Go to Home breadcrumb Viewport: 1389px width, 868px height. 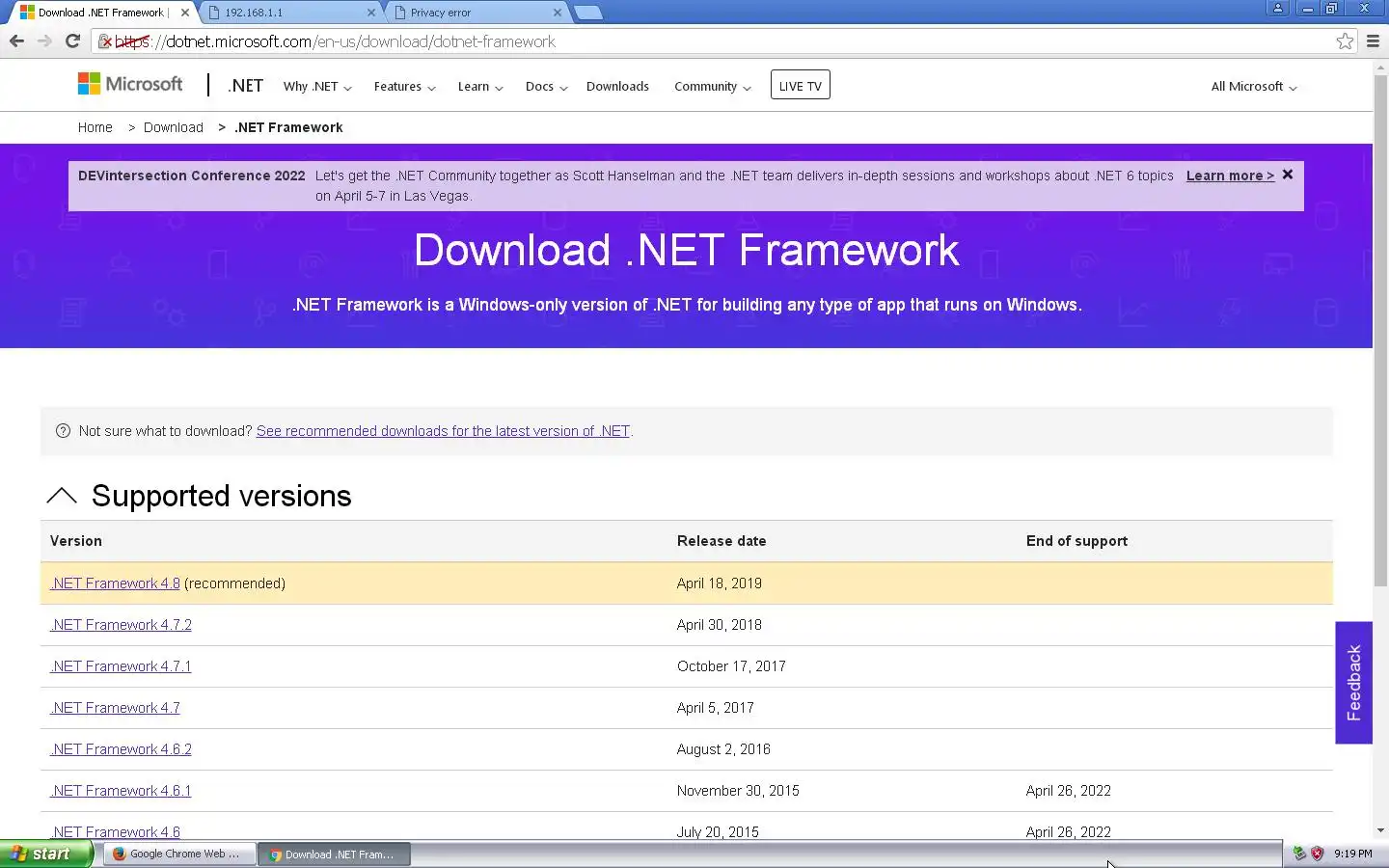[95, 127]
